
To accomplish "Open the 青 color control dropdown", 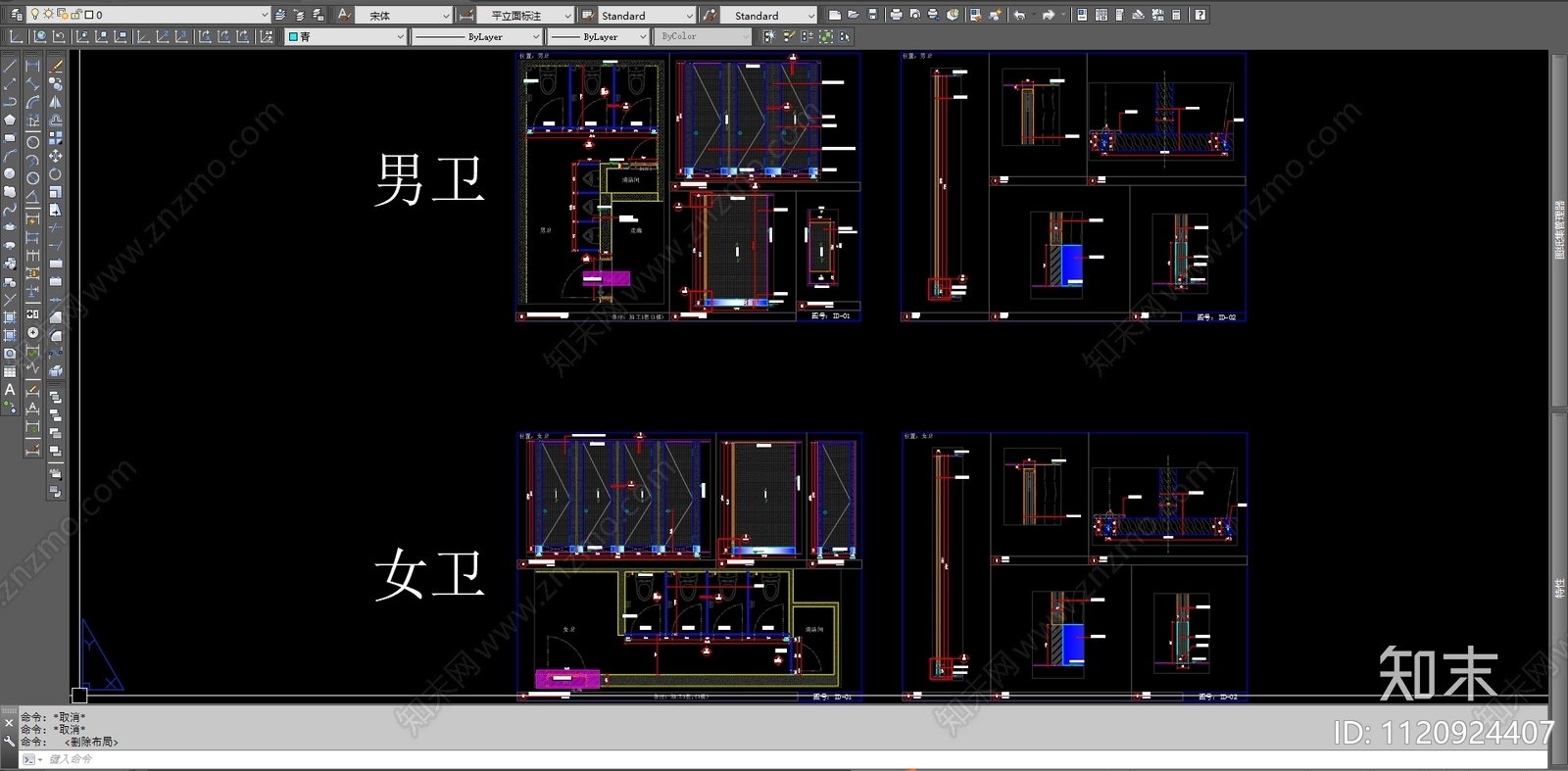I will [400, 36].
